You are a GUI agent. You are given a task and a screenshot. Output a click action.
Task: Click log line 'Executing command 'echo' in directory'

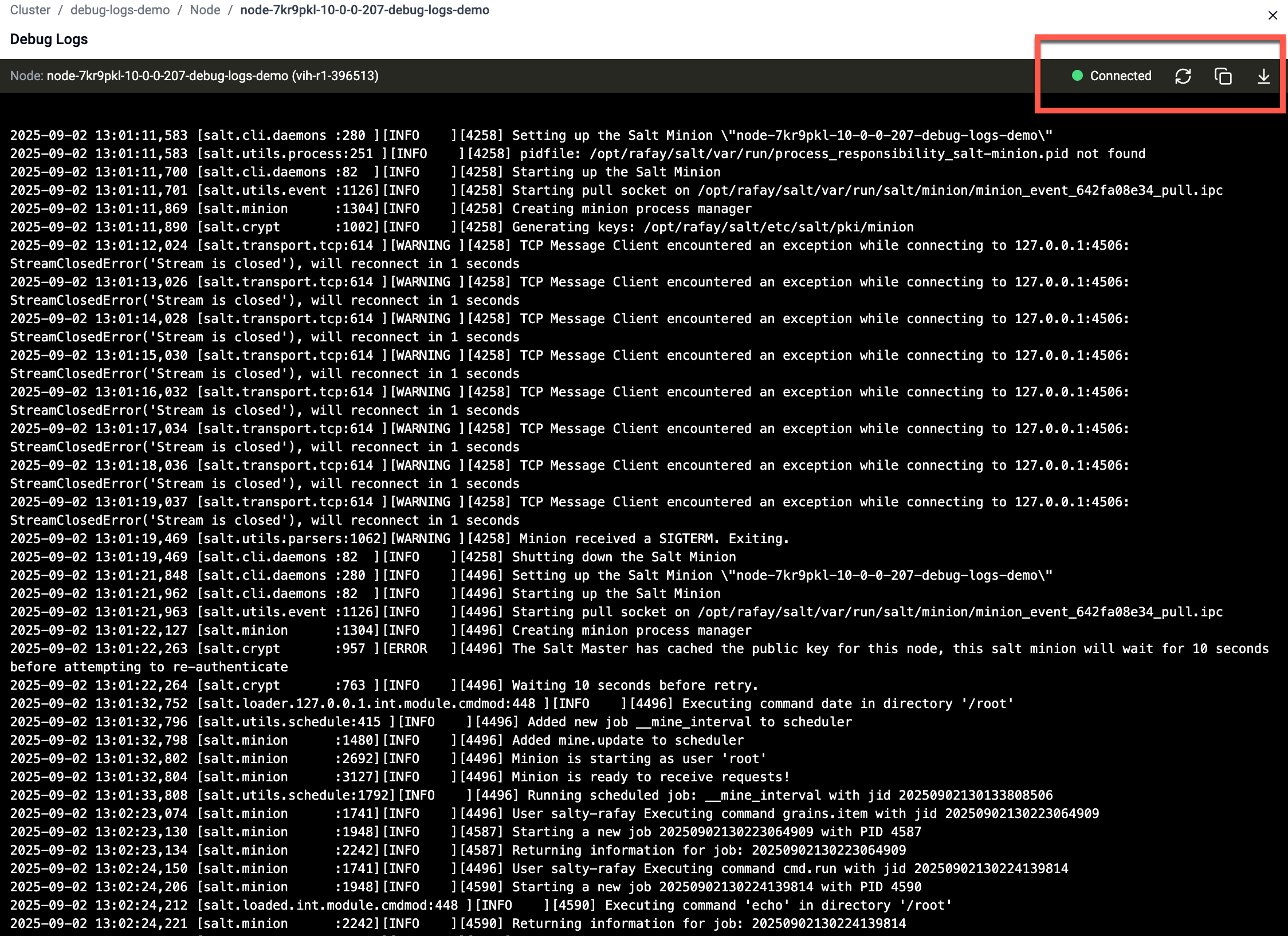point(481,905)
